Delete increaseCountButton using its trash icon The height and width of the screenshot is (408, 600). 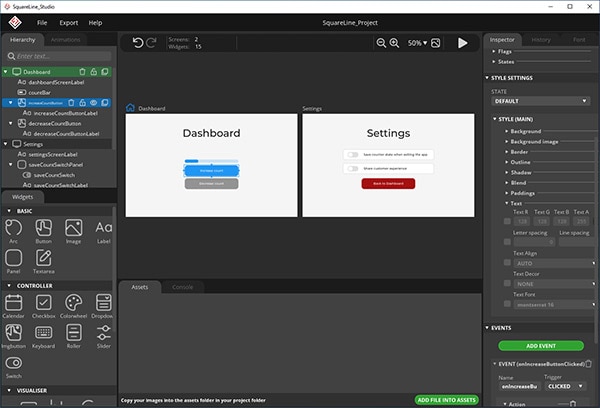pos(71,103)
